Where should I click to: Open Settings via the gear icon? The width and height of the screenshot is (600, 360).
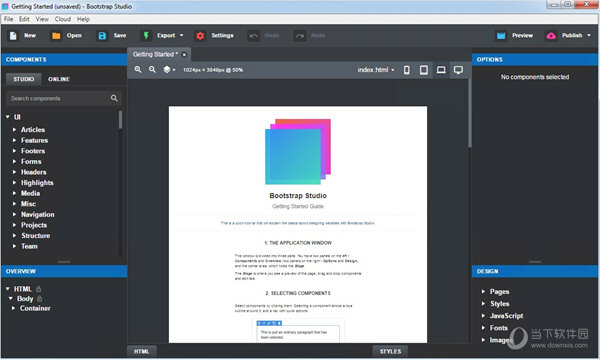click(x=200, y=36)
